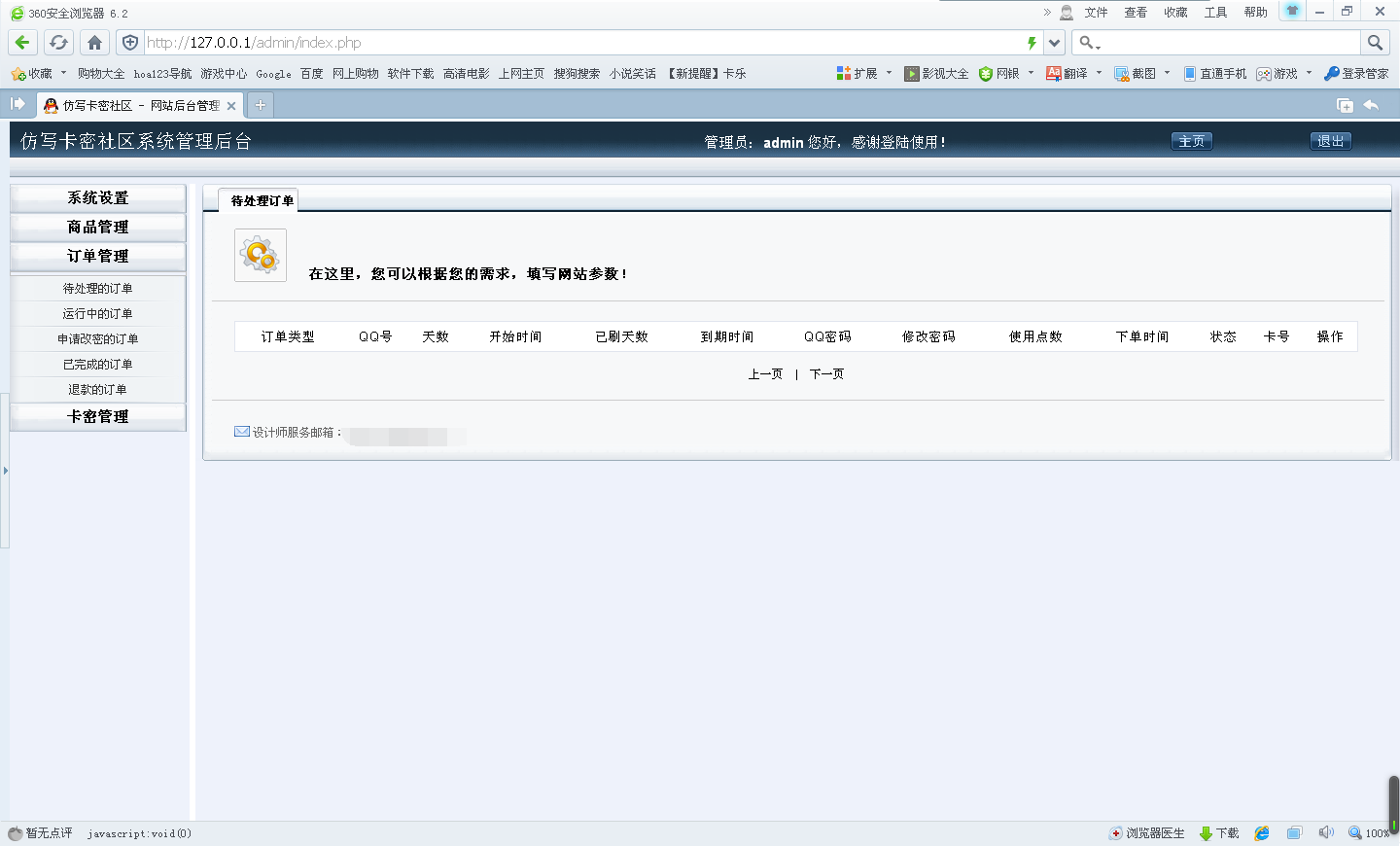This screenshot has height=846, width=1400.
Task: Click the 网银 online banking icon
Action: [x=986, y=74]
